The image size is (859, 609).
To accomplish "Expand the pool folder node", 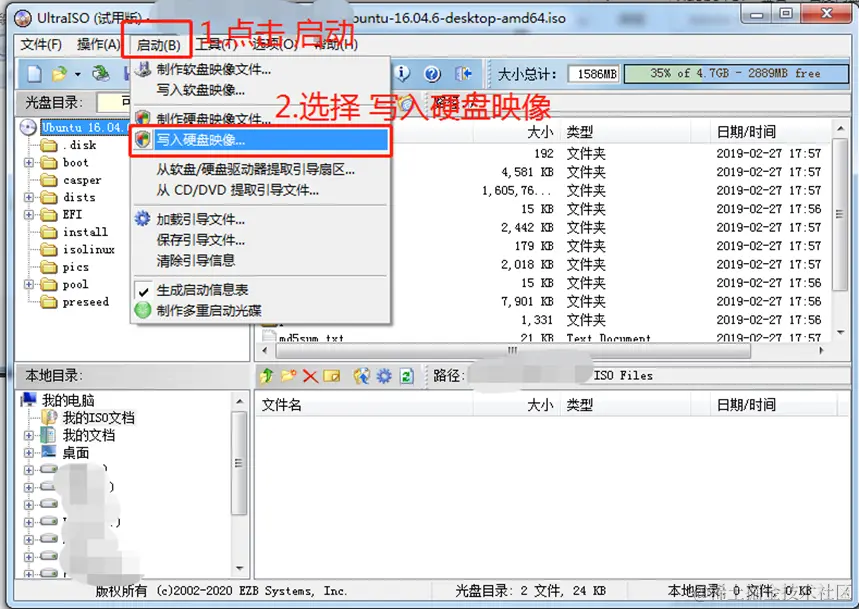I will point(29,285).
